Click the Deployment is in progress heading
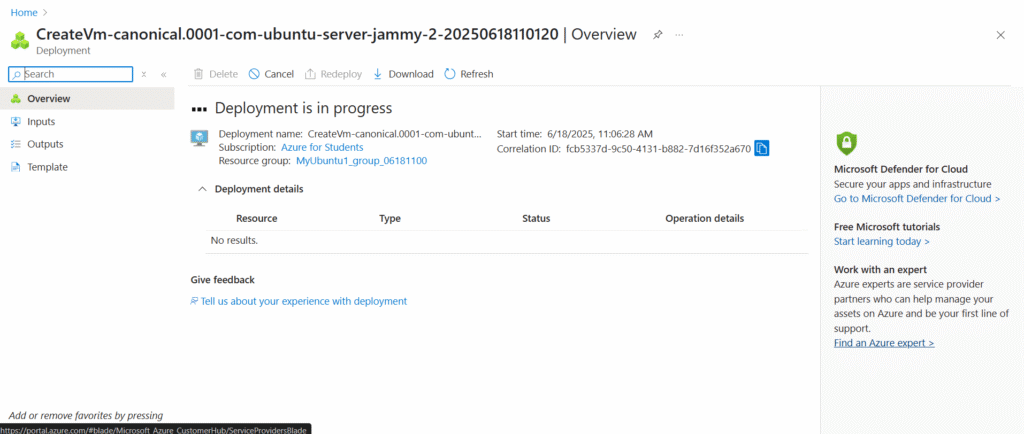The height and width of the screenshot is (434, 1024). point(303,108)
